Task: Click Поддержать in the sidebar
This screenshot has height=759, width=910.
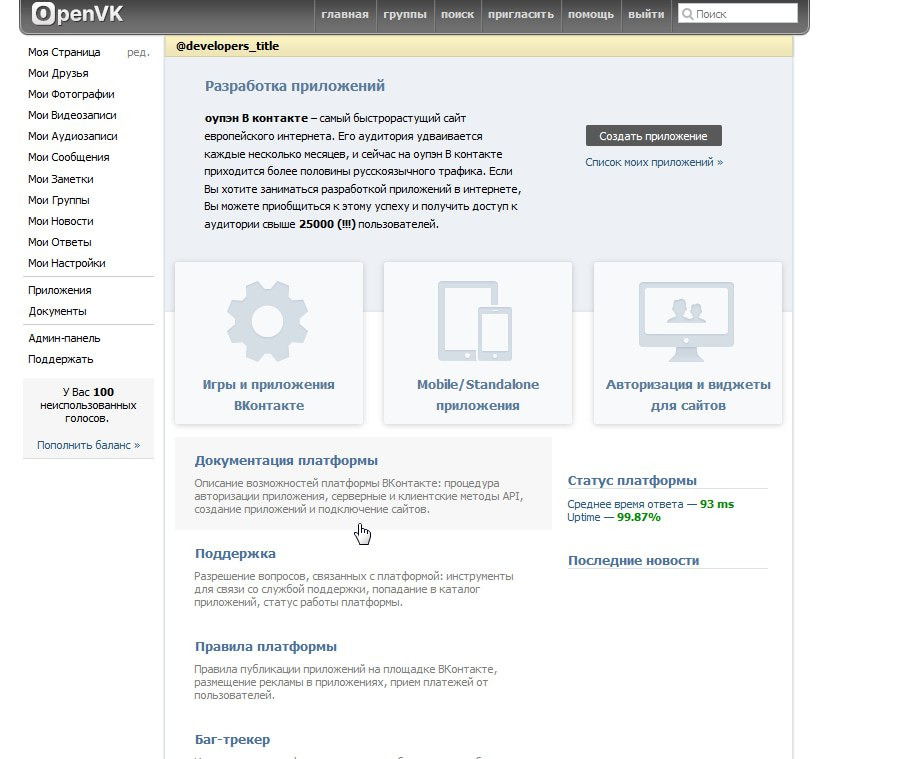Action: (x=60, y=359)
